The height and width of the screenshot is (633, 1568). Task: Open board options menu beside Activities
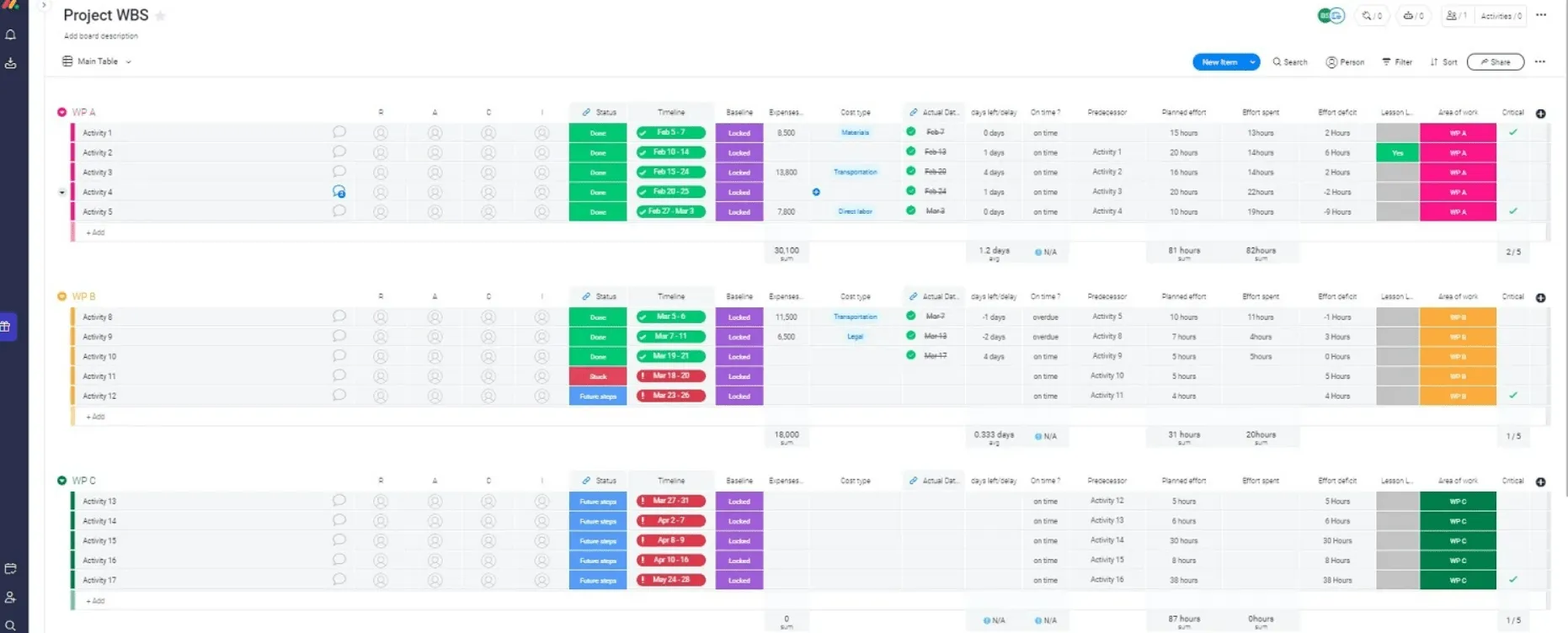1541,15
